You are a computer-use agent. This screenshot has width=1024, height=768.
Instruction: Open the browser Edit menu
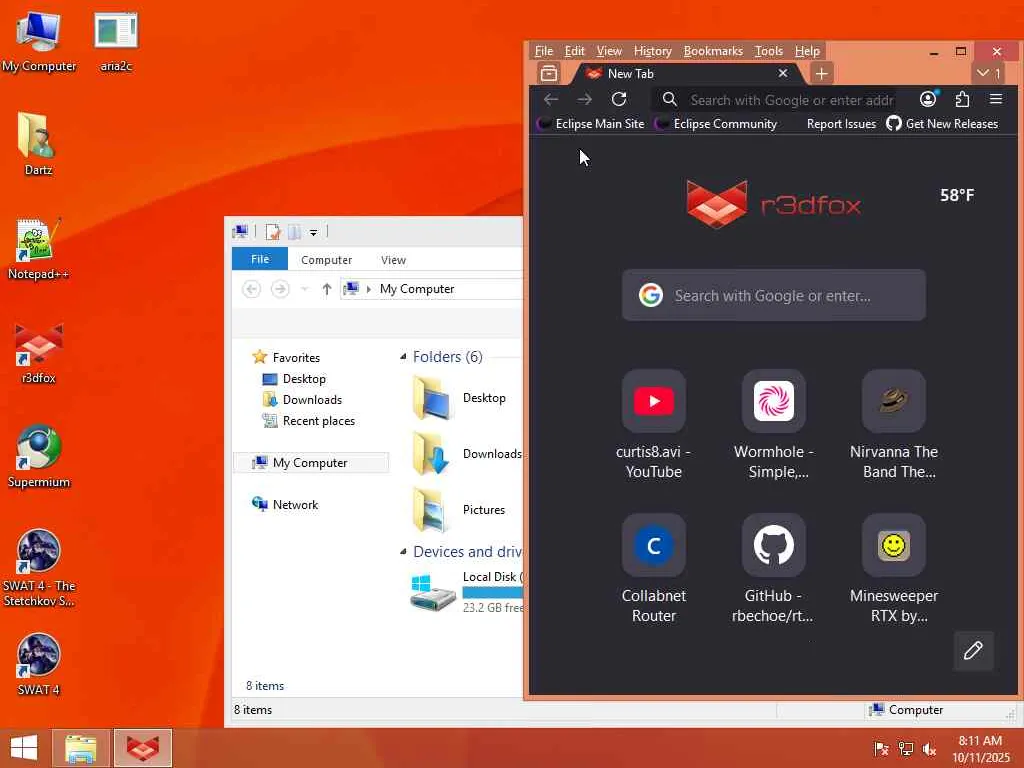(575, 51)
